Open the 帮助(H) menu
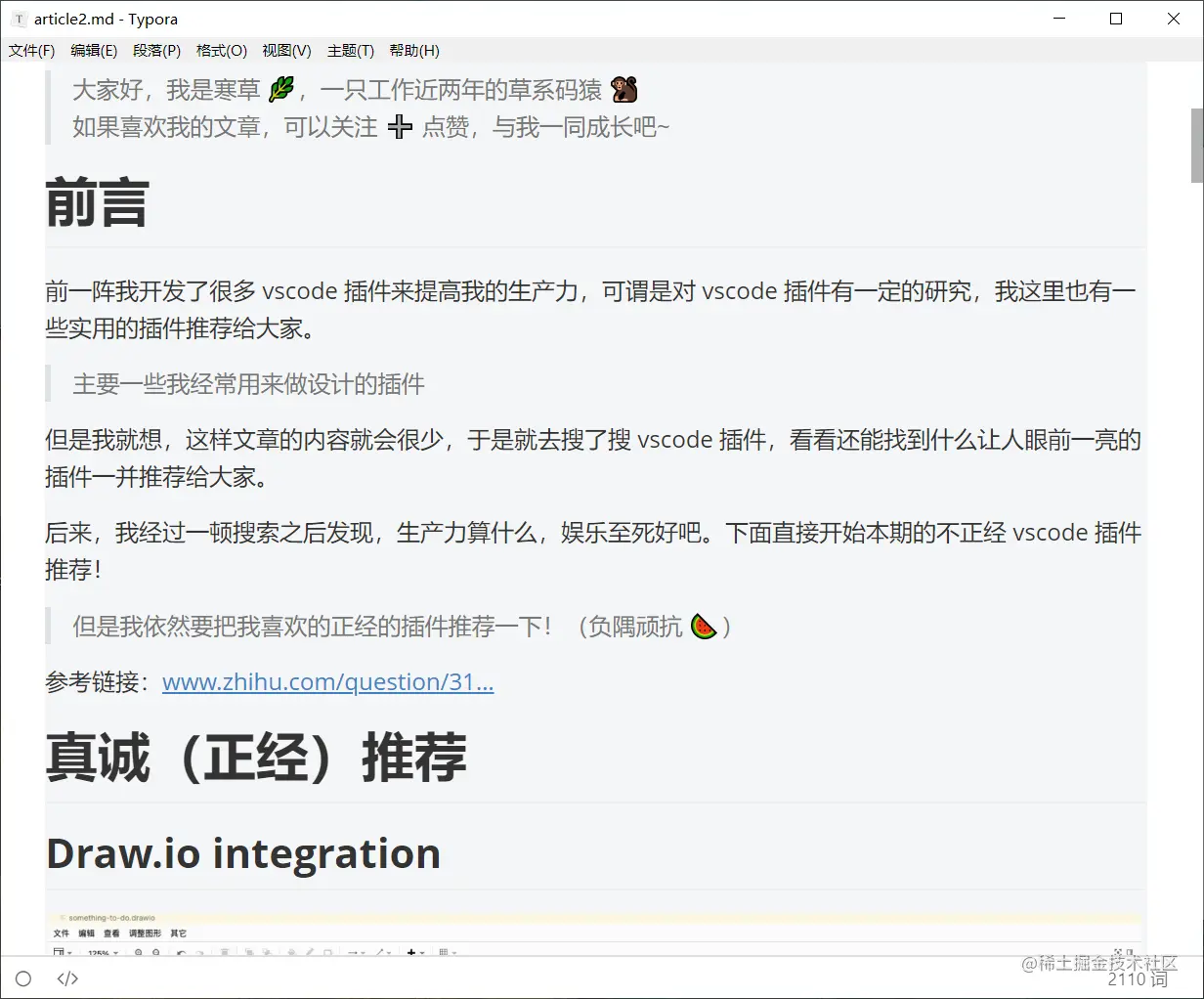 (x=414, y=51)
